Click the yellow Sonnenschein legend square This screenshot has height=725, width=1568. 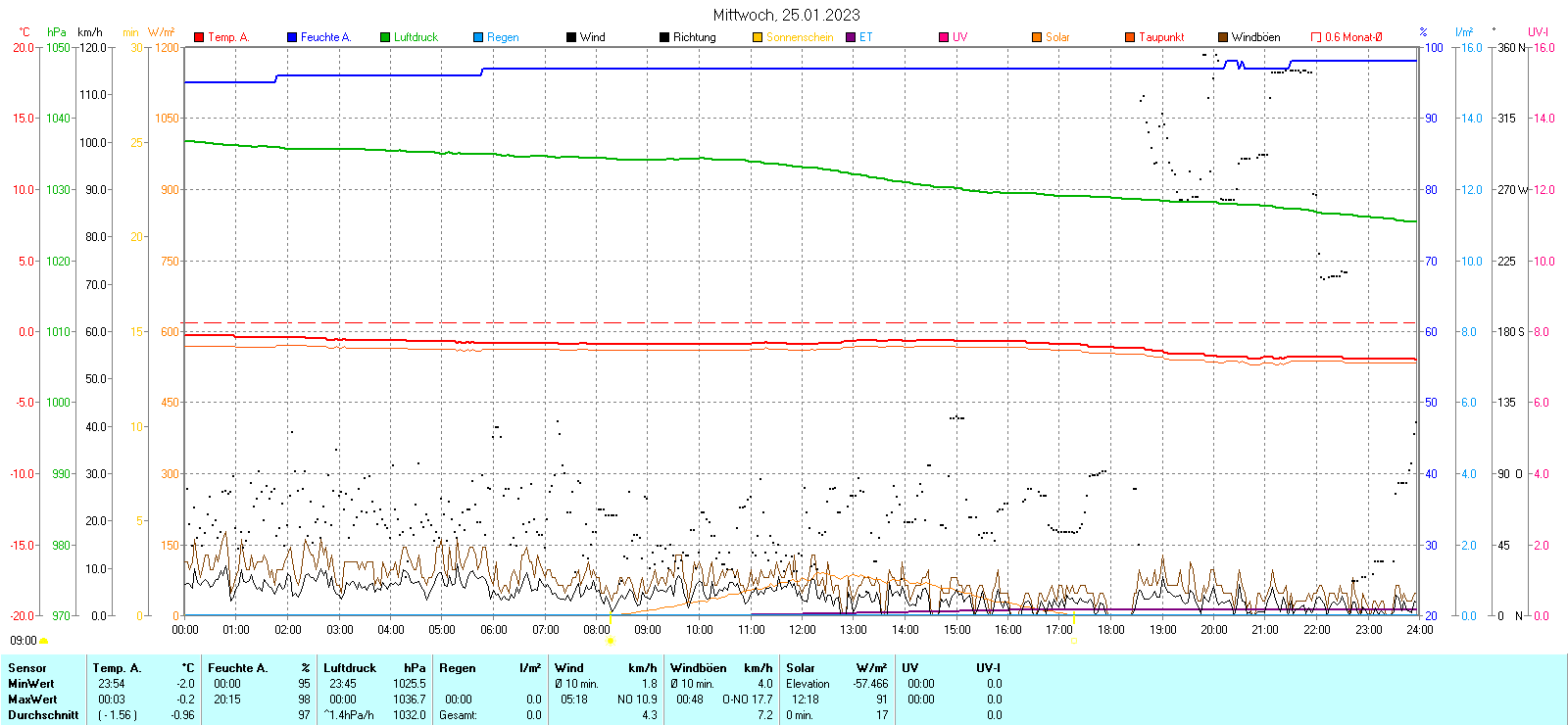click(x=758, y=37)
